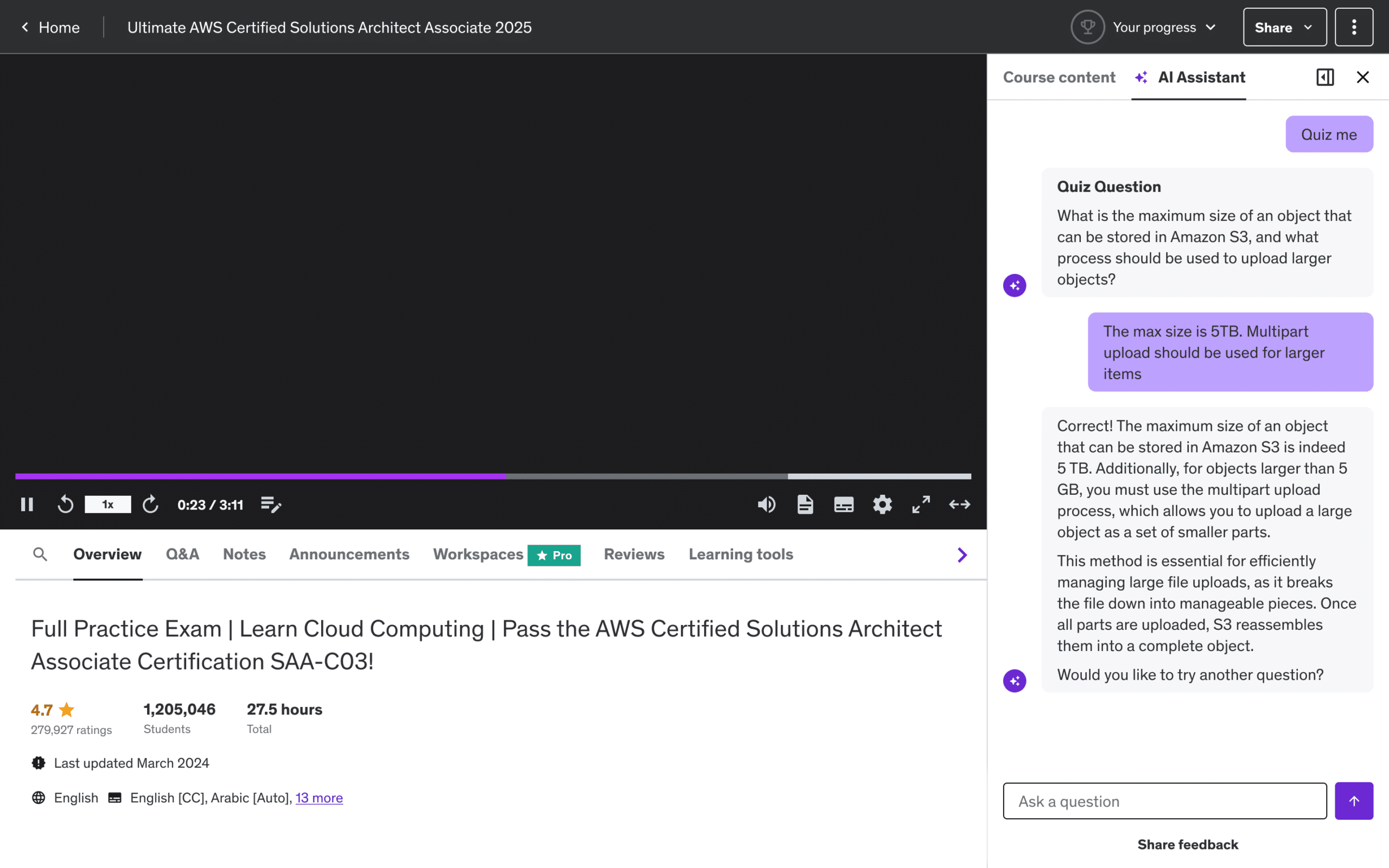Open video settings gear

pos(882,505)
